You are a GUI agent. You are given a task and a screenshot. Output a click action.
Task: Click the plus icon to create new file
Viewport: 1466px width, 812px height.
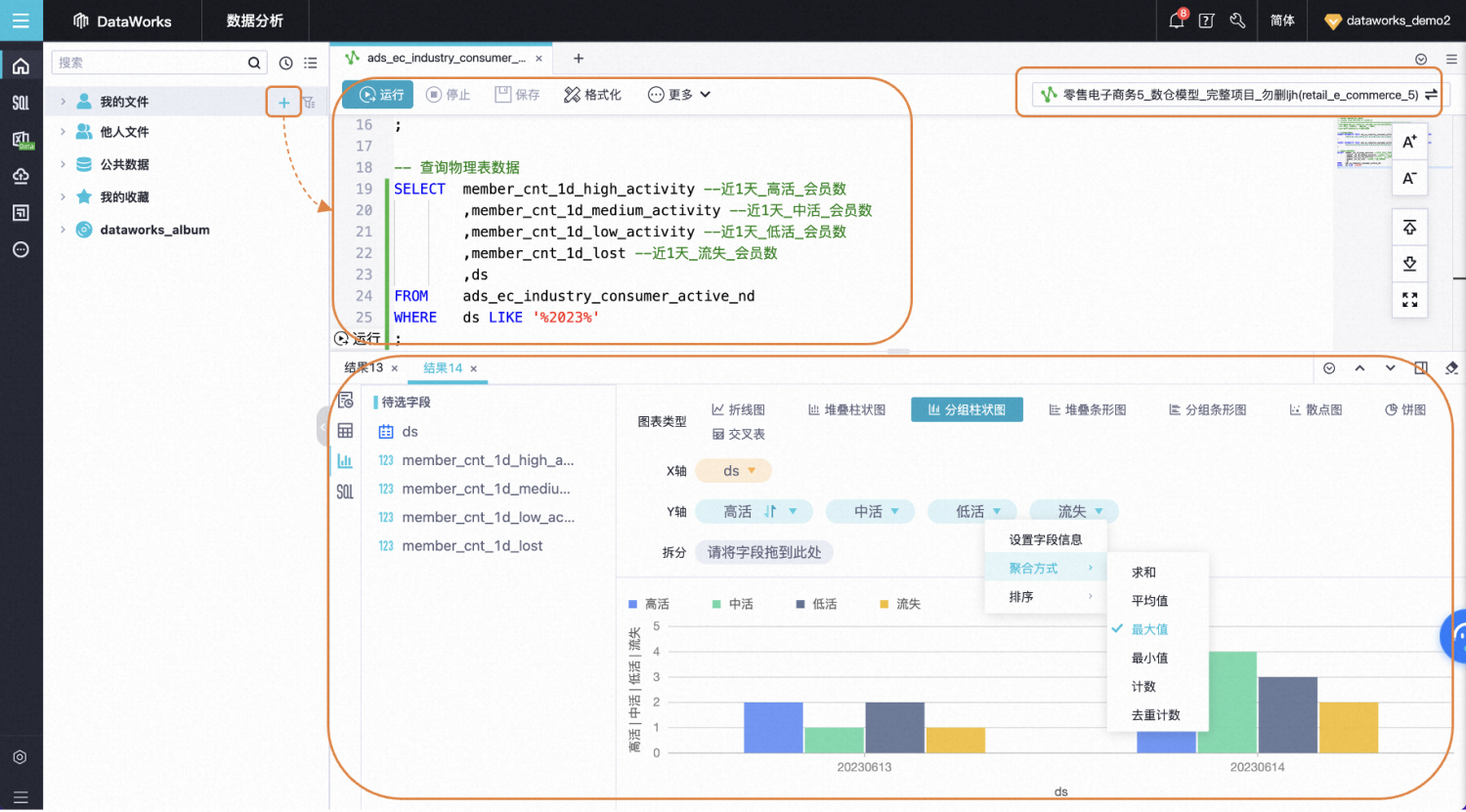coord(283,102)
